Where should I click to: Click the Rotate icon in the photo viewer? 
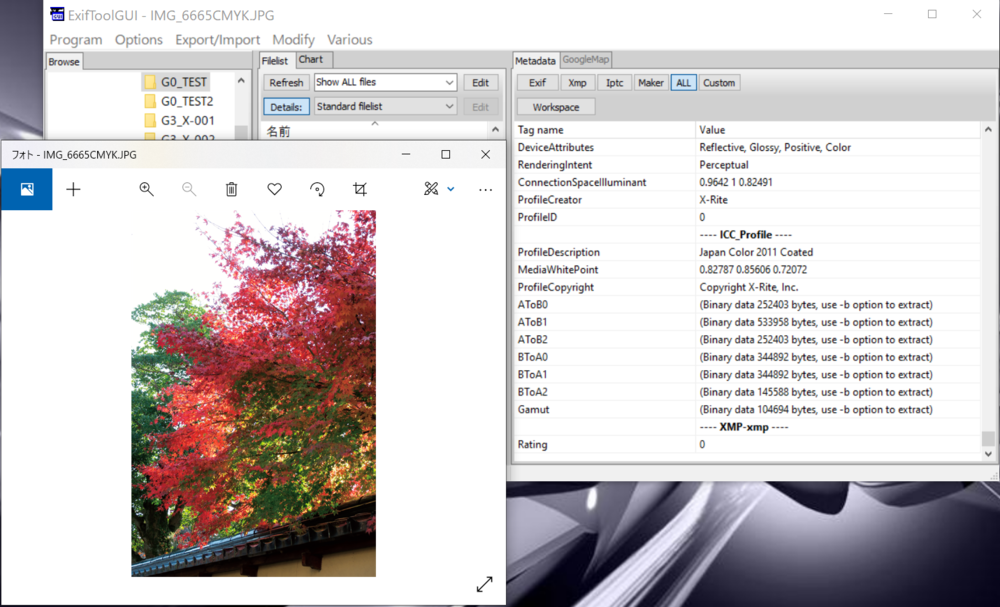pos(317,189)
